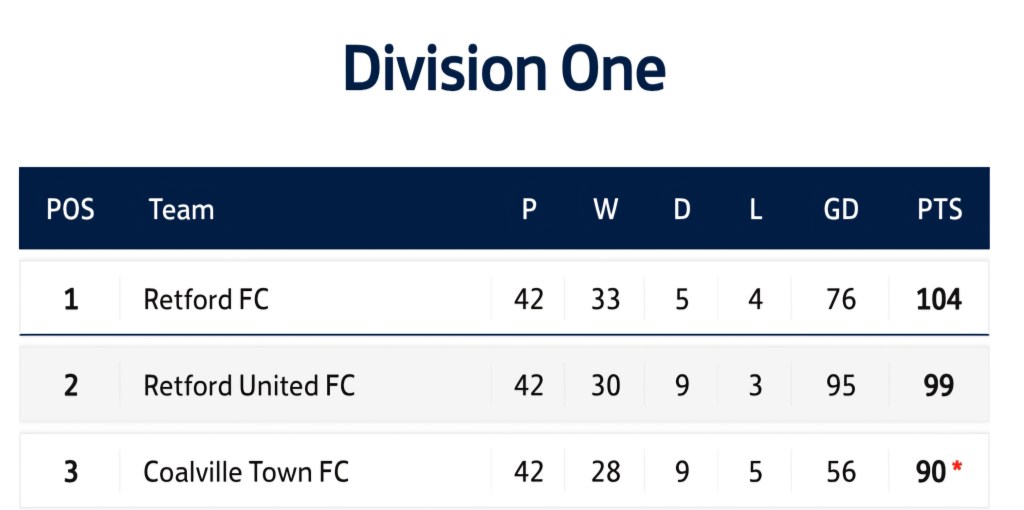
Task: Click the GD column header
Action: 841,210
